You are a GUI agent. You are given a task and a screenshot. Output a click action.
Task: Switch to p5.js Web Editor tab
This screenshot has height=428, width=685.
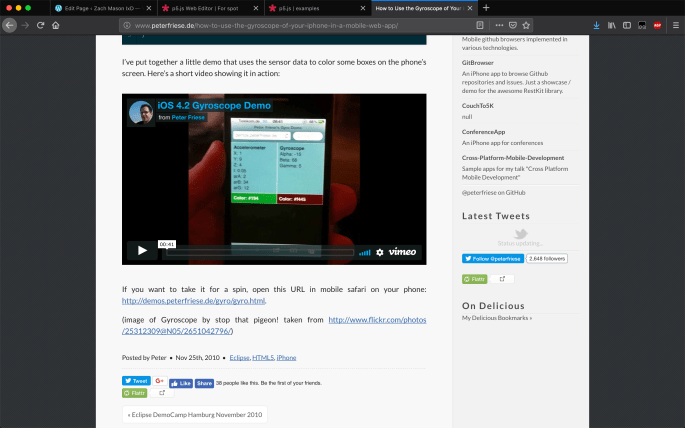[x=211, y=8]
